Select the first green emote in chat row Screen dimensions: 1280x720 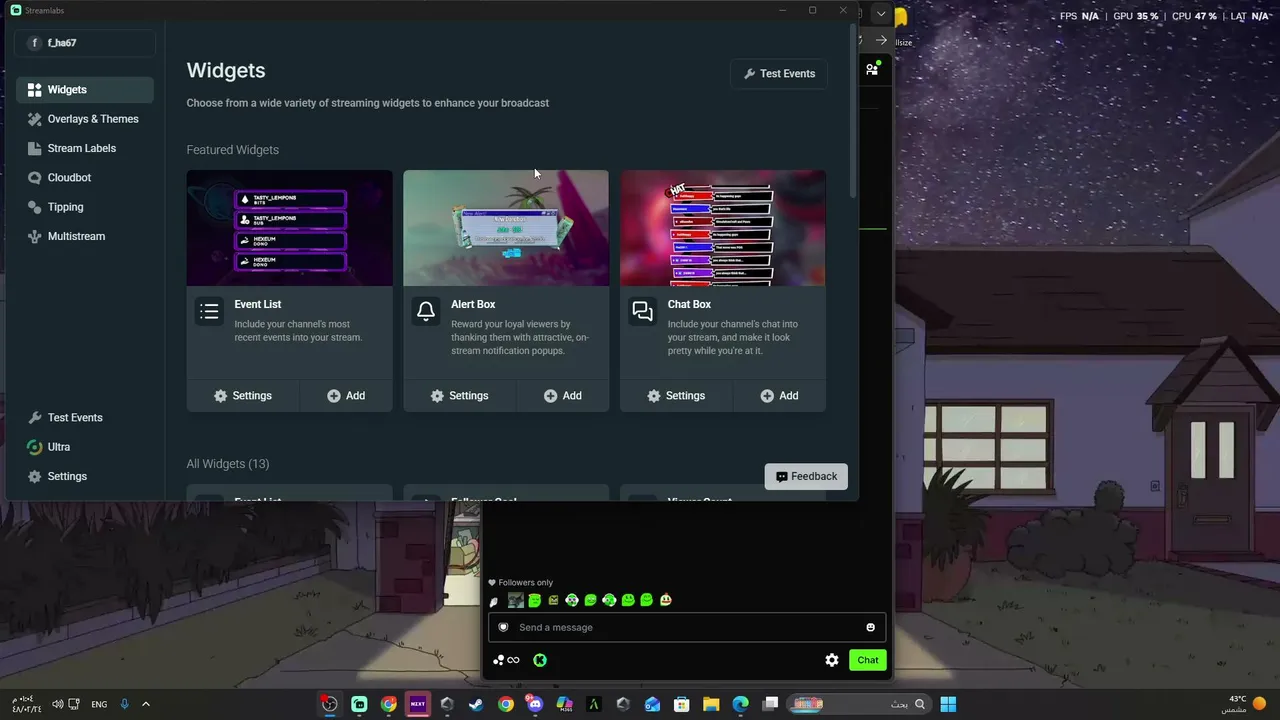tap(535, 601)
